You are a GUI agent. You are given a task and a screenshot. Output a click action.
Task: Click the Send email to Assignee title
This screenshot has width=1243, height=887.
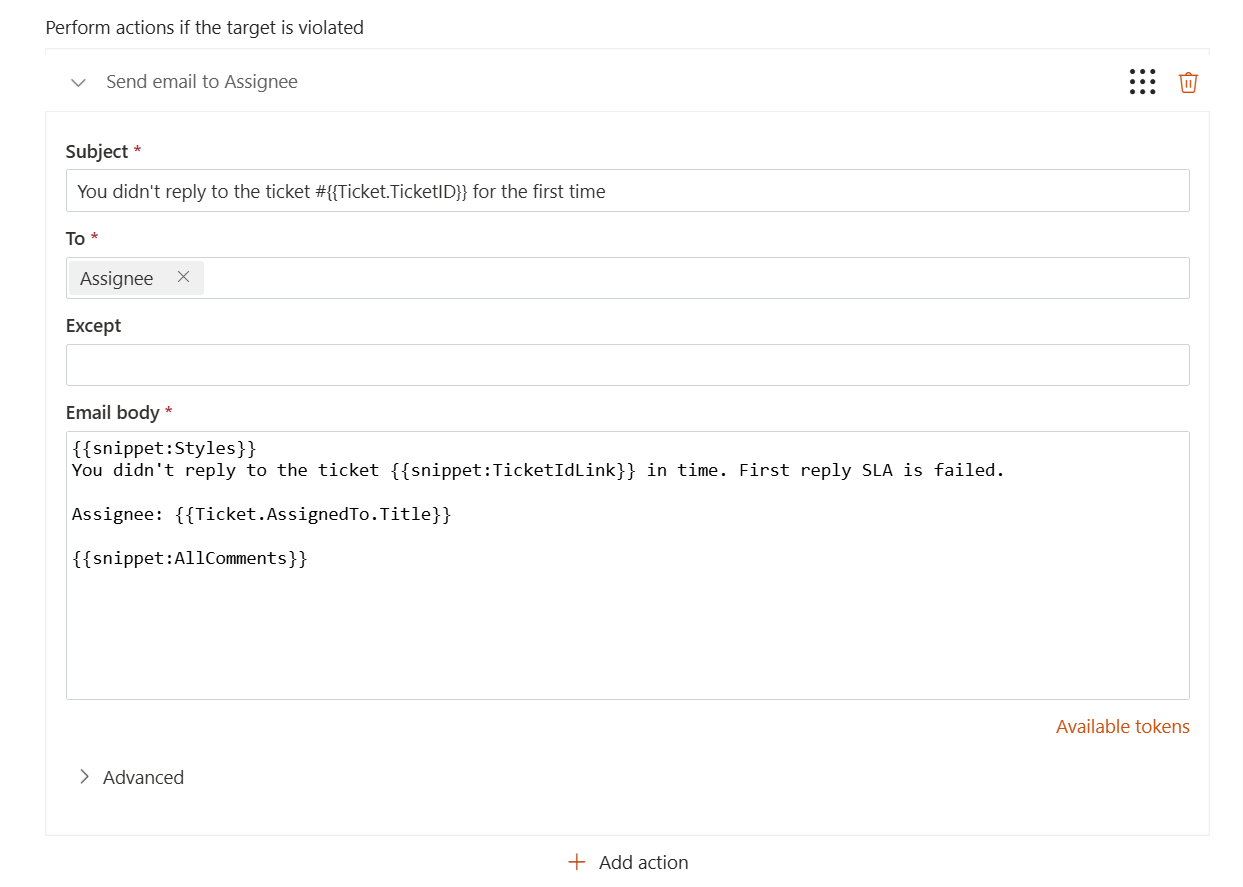(202, 82)
